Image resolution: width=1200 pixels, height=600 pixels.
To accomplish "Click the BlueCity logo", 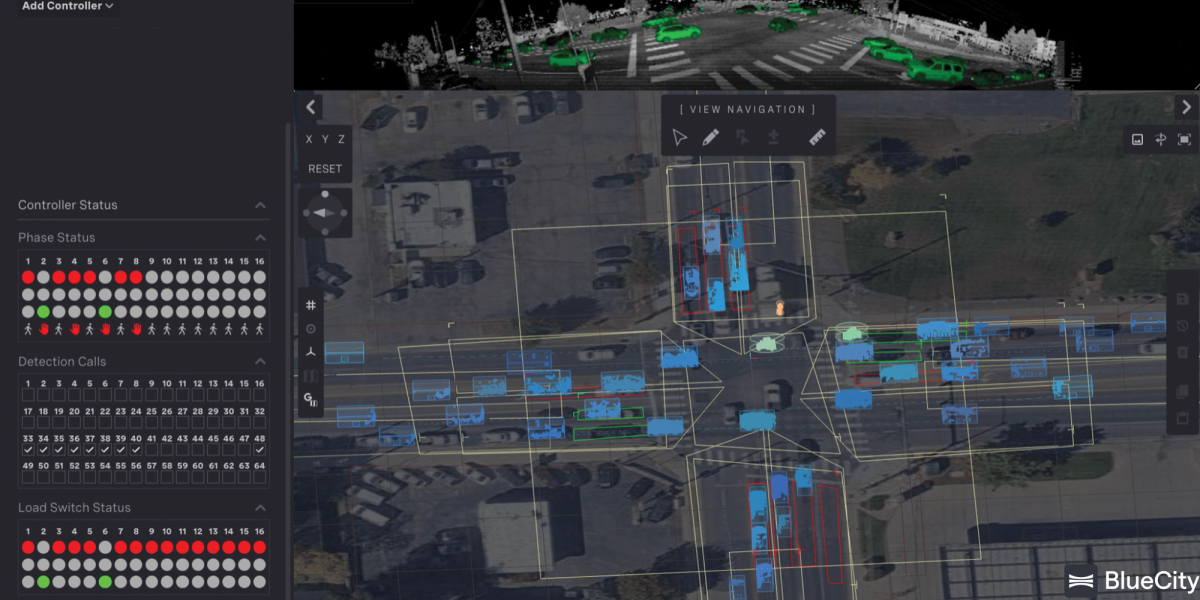I will pyautogui.click(x=1131, y=580).
